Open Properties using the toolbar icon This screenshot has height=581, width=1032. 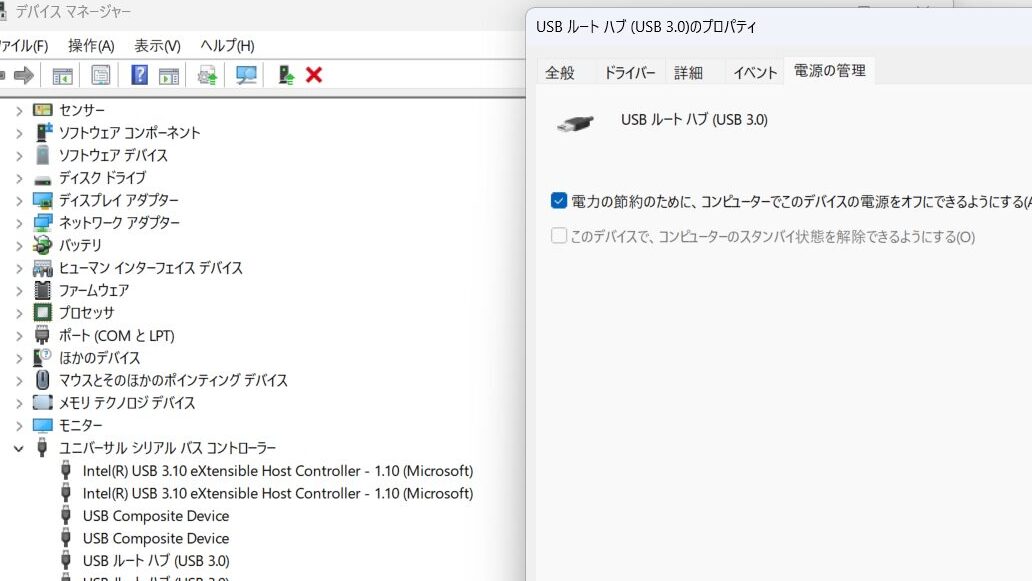coord(101,74)
